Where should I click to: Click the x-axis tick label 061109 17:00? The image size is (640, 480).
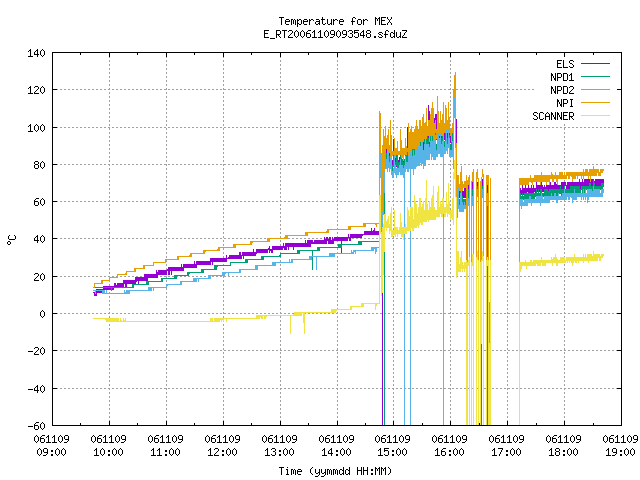tap(507, 446)
